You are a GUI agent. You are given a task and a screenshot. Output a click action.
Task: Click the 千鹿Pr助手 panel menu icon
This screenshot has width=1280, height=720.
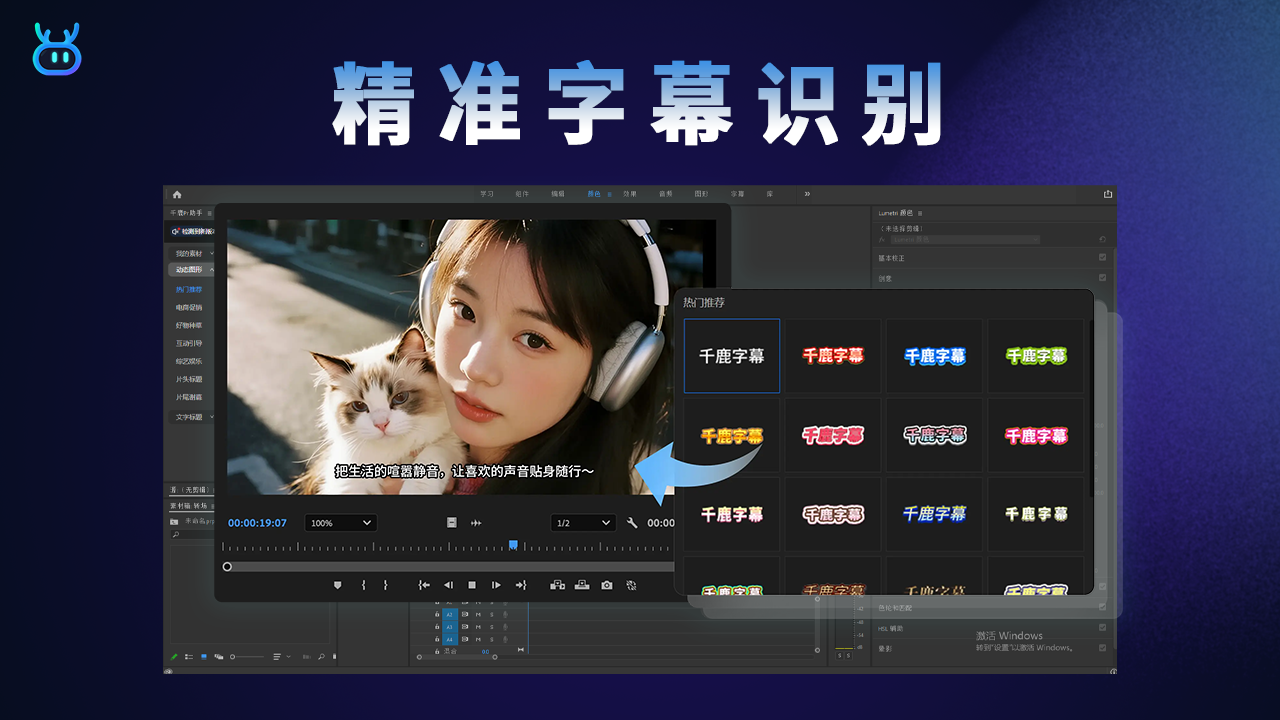click(x=209, y=213)
